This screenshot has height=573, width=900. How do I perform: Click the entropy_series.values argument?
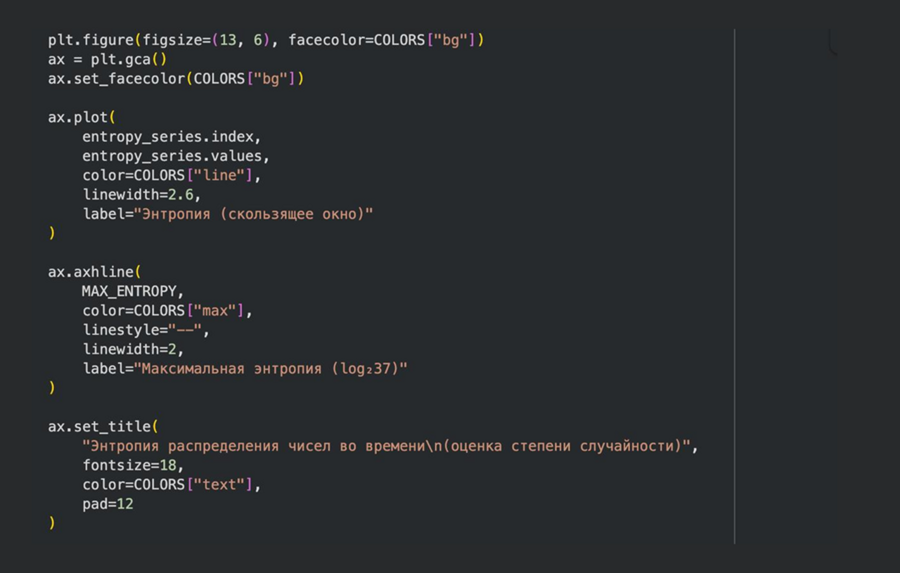[x=175, y=156]
